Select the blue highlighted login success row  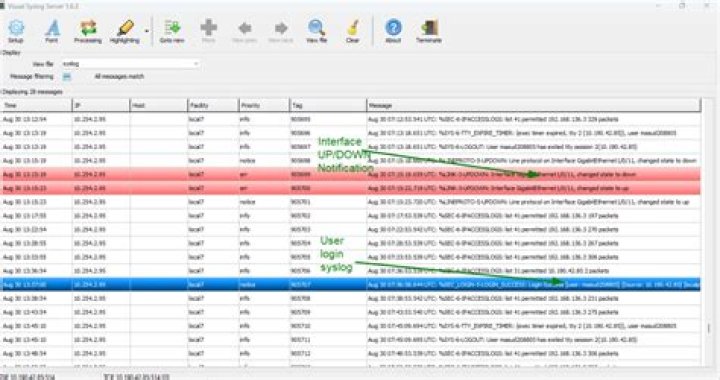[x=351, y=285]
